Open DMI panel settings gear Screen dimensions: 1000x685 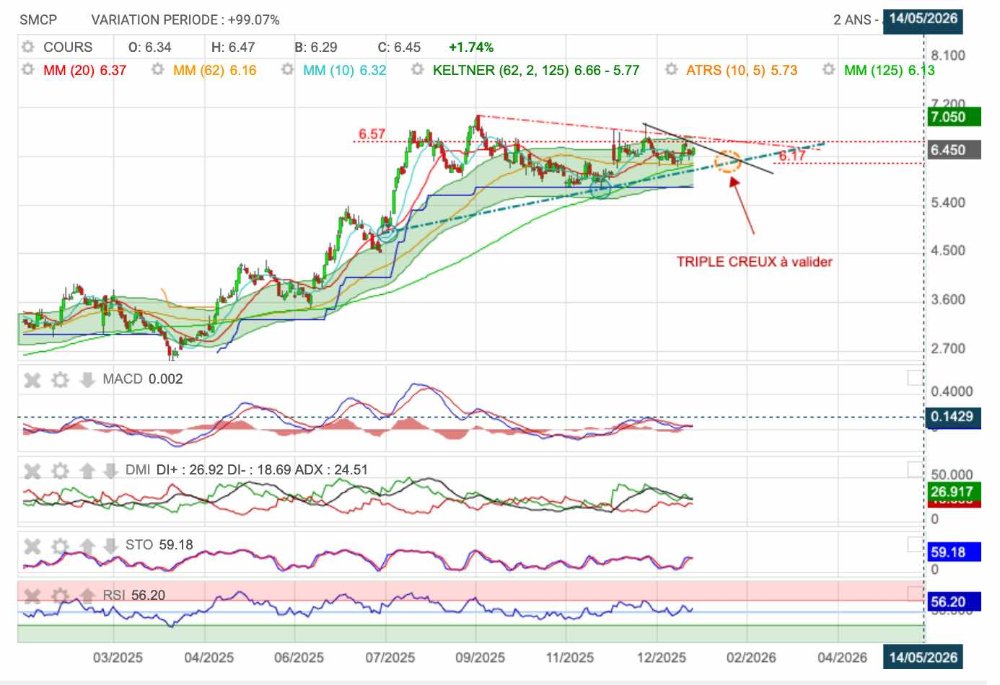60,471
